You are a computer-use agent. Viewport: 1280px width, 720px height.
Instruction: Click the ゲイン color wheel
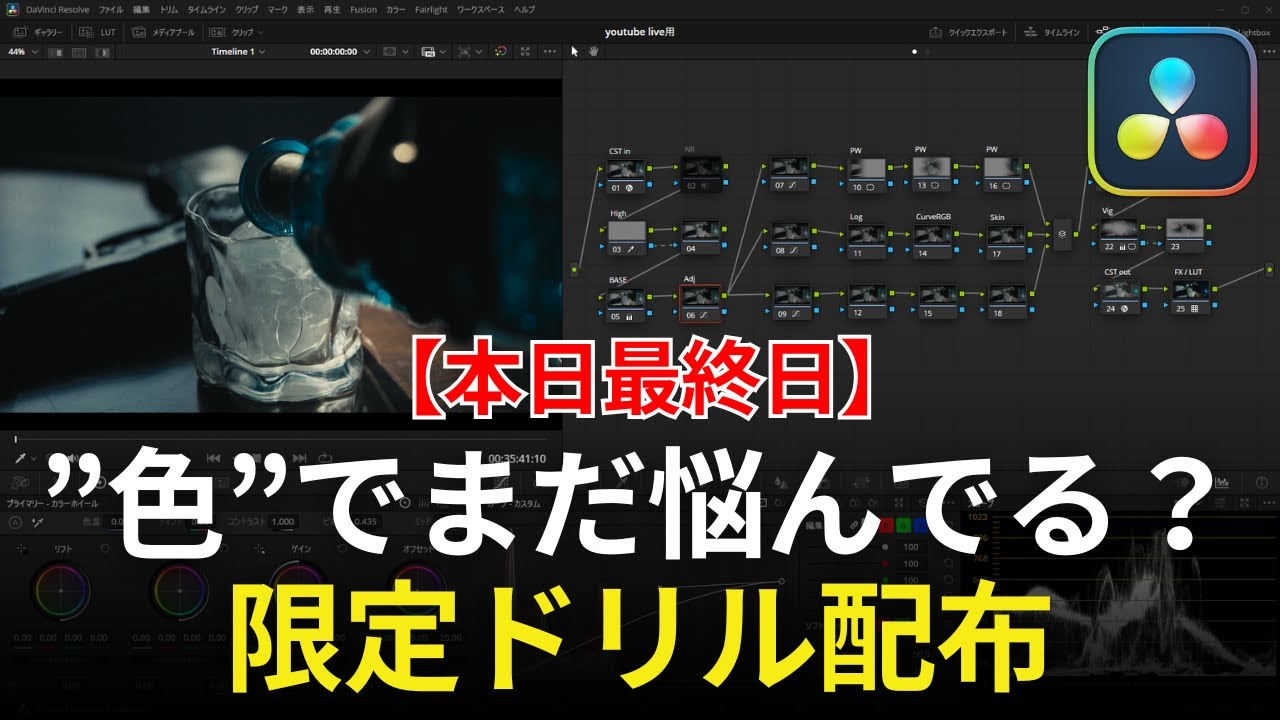point(298,591)
